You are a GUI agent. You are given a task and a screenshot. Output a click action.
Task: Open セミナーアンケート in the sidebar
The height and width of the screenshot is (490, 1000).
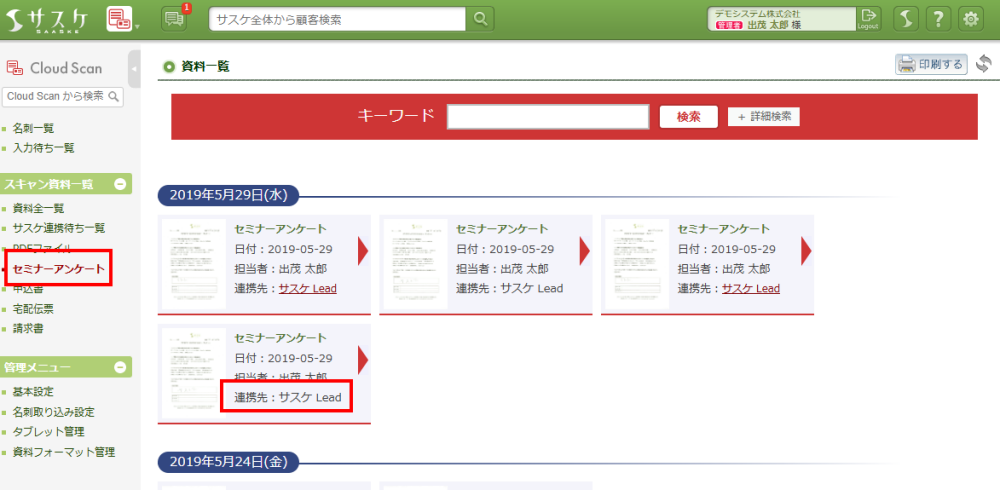[58, 268]
